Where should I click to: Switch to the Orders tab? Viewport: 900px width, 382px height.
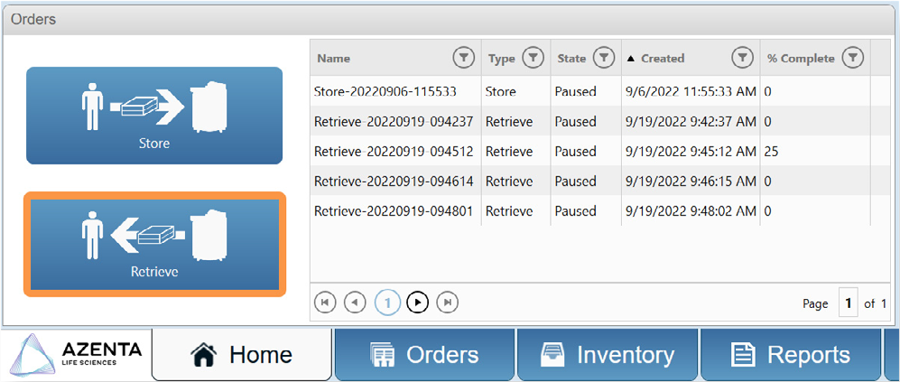coord(425,354)
